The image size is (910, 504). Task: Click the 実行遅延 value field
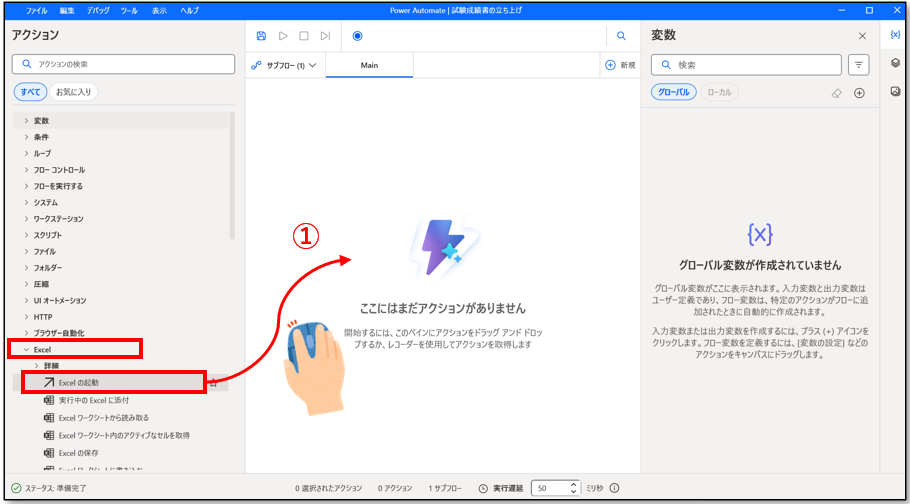pyautogui.click(x=549, y=488)
